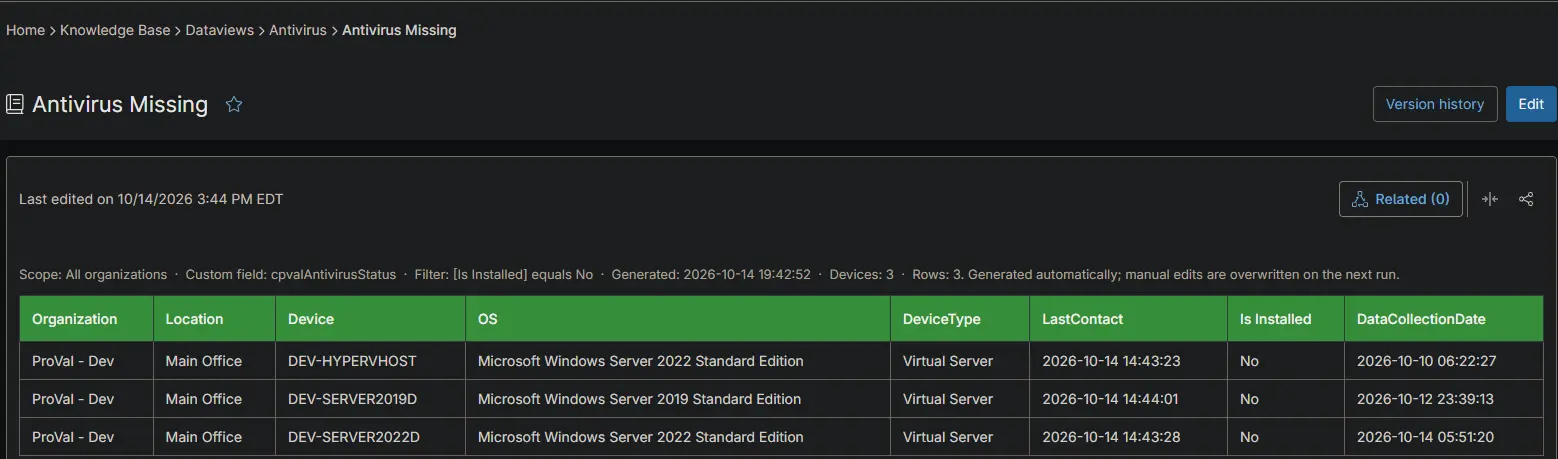Open Knowledge Base breadcrumb link
The image size is (1558, 459).
click(x=115, y=30)
